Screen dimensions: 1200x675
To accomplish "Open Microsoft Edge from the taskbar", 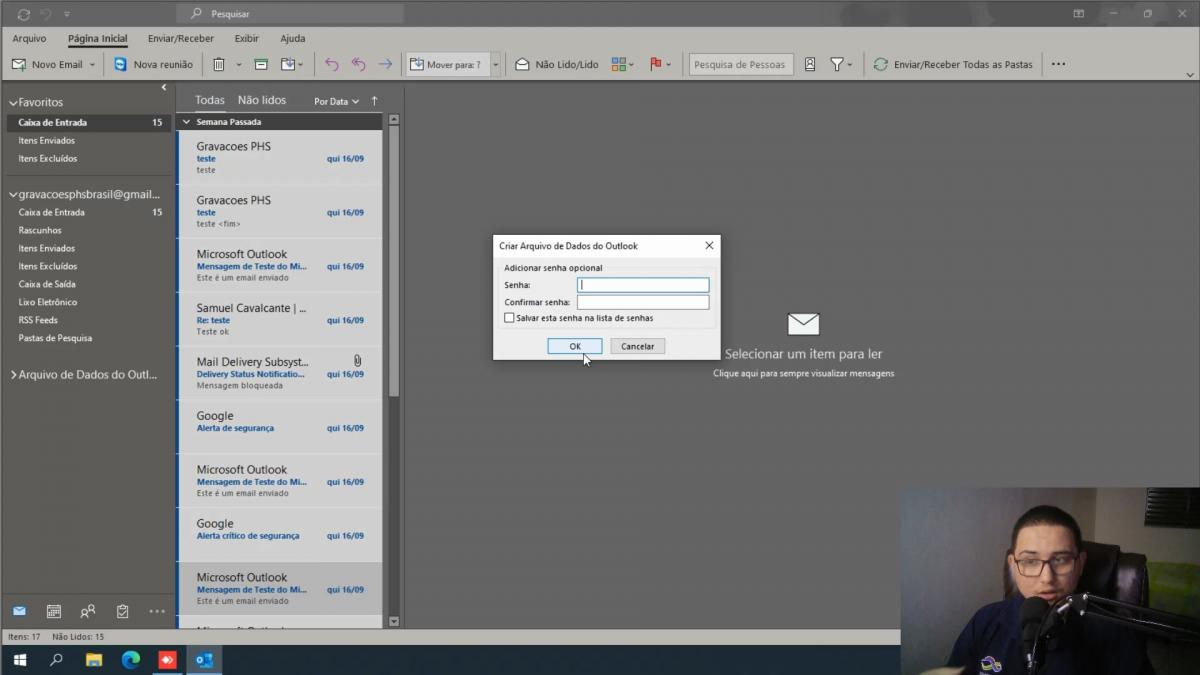I will [131, 660].
